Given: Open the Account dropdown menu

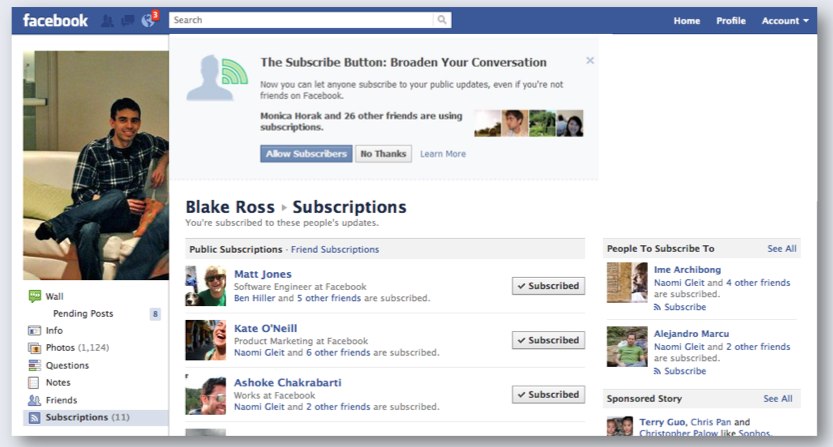Looking at the screenshot, I should point(785,21).
